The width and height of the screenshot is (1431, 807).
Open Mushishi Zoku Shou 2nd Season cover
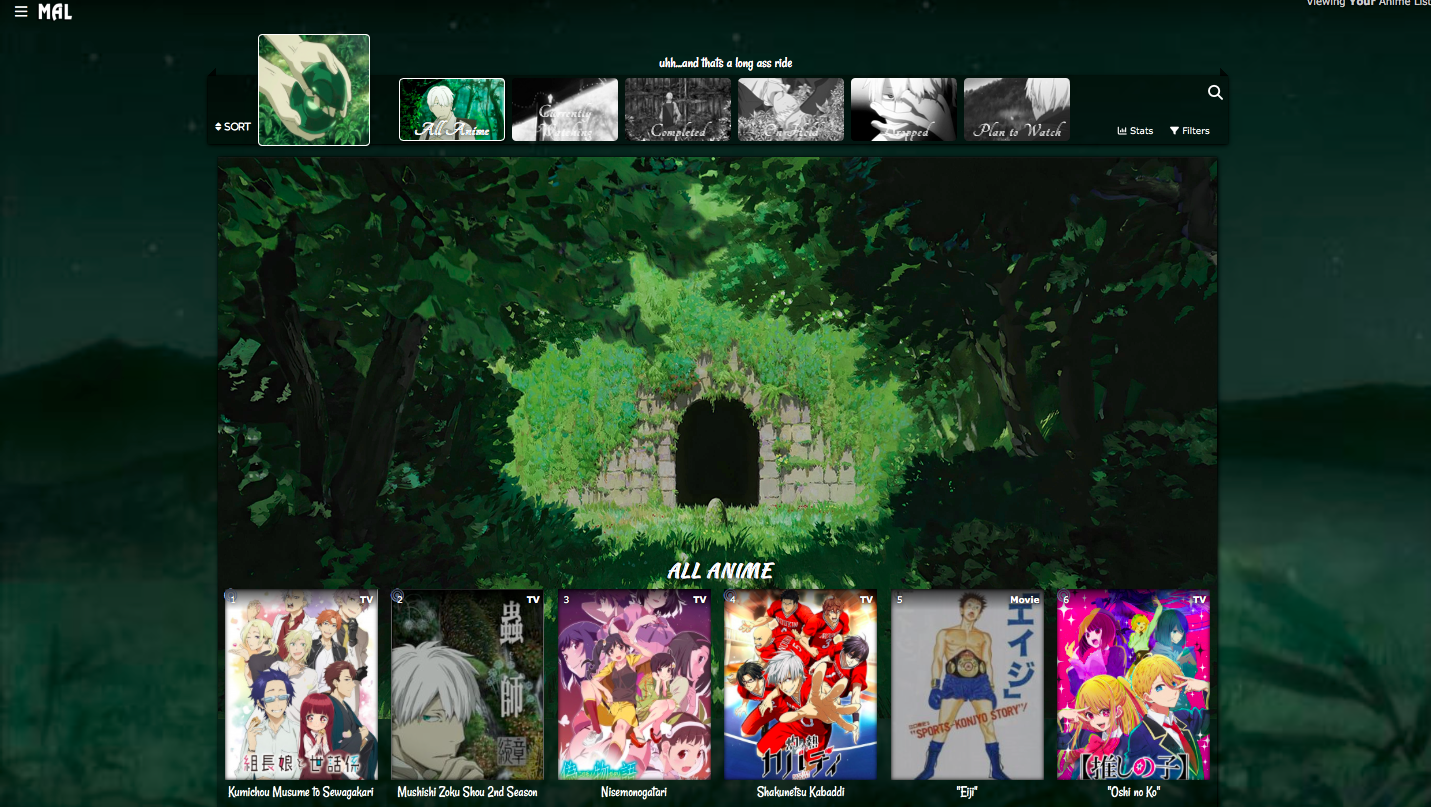pyautogui.click(x=467, y=685)
